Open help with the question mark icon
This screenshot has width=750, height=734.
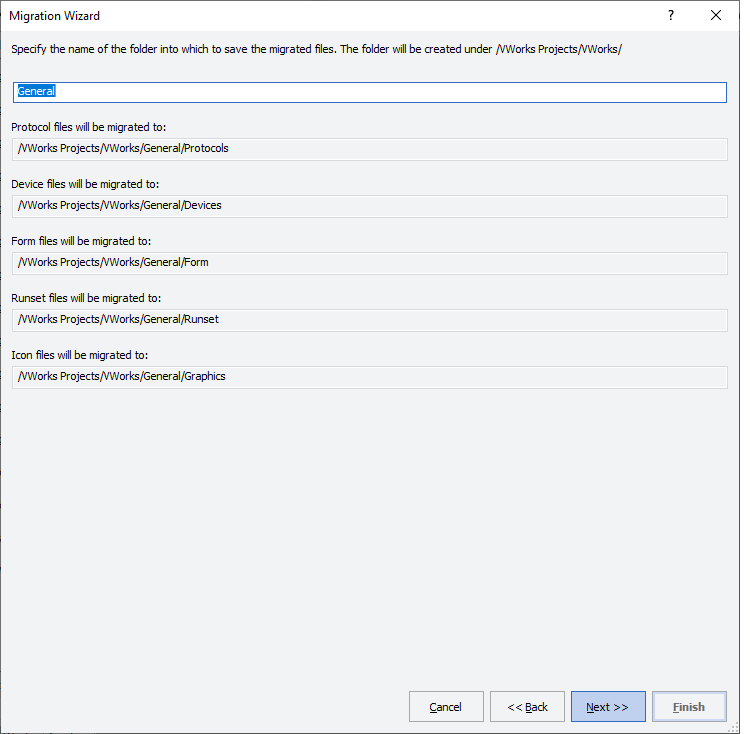coord(671,16)
